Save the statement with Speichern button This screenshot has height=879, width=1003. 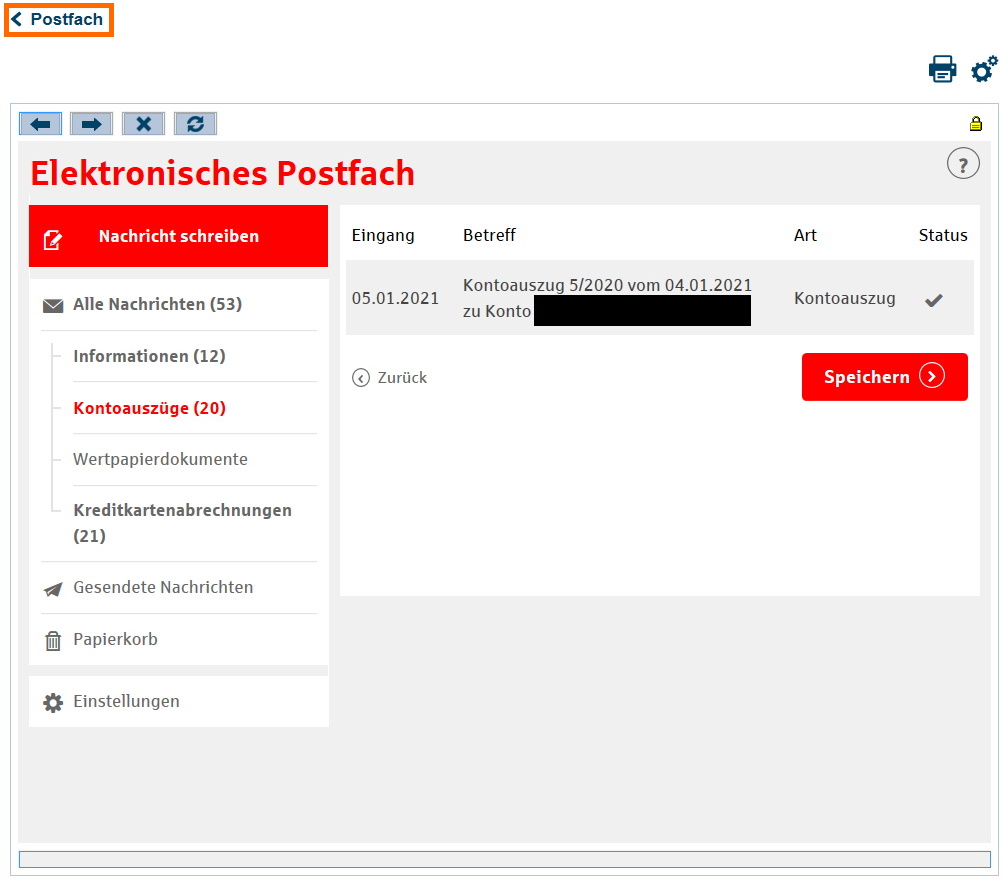tap(884, 377)
